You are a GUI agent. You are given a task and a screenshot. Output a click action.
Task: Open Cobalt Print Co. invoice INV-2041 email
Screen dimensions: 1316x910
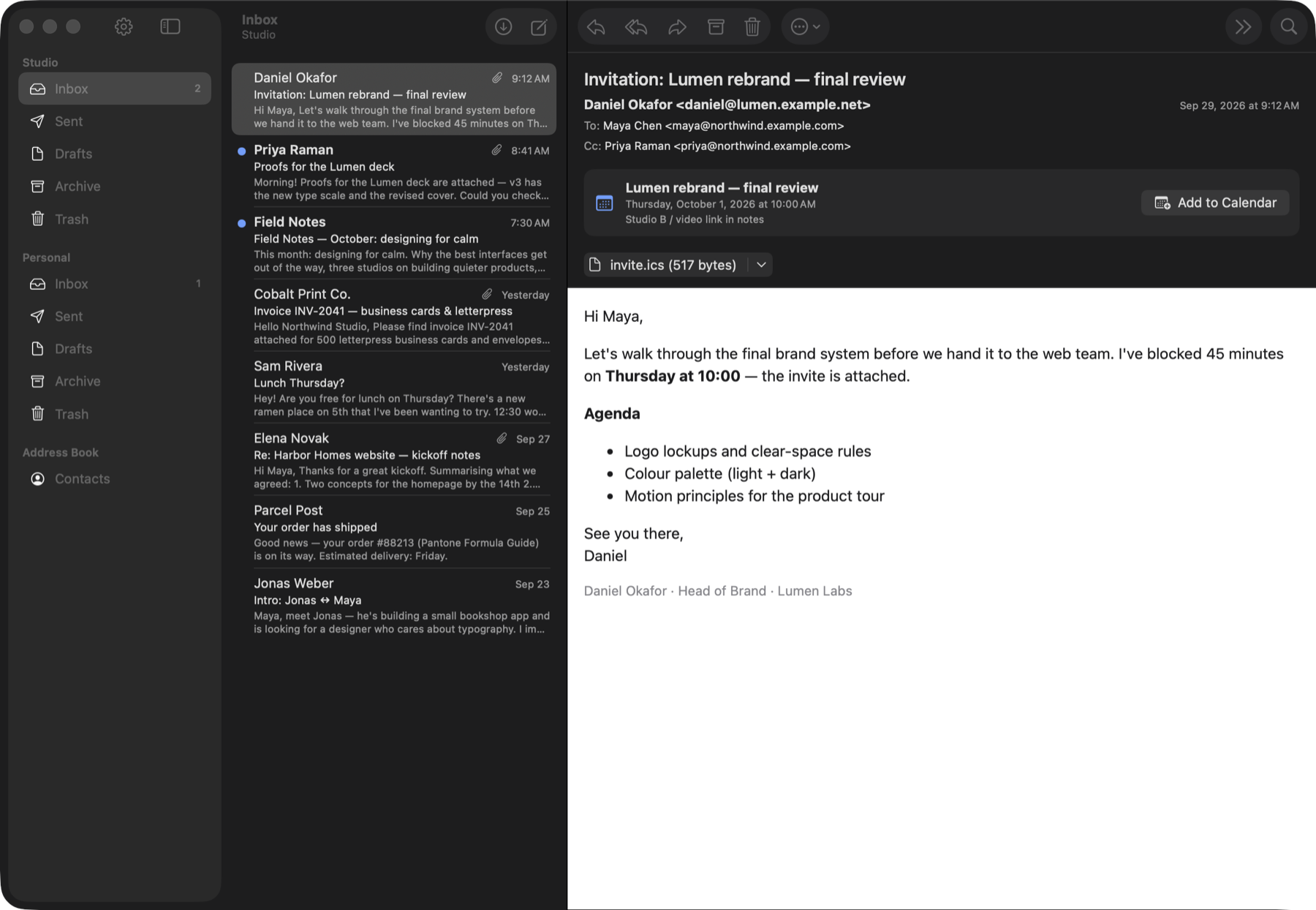[x=394, y=316]
